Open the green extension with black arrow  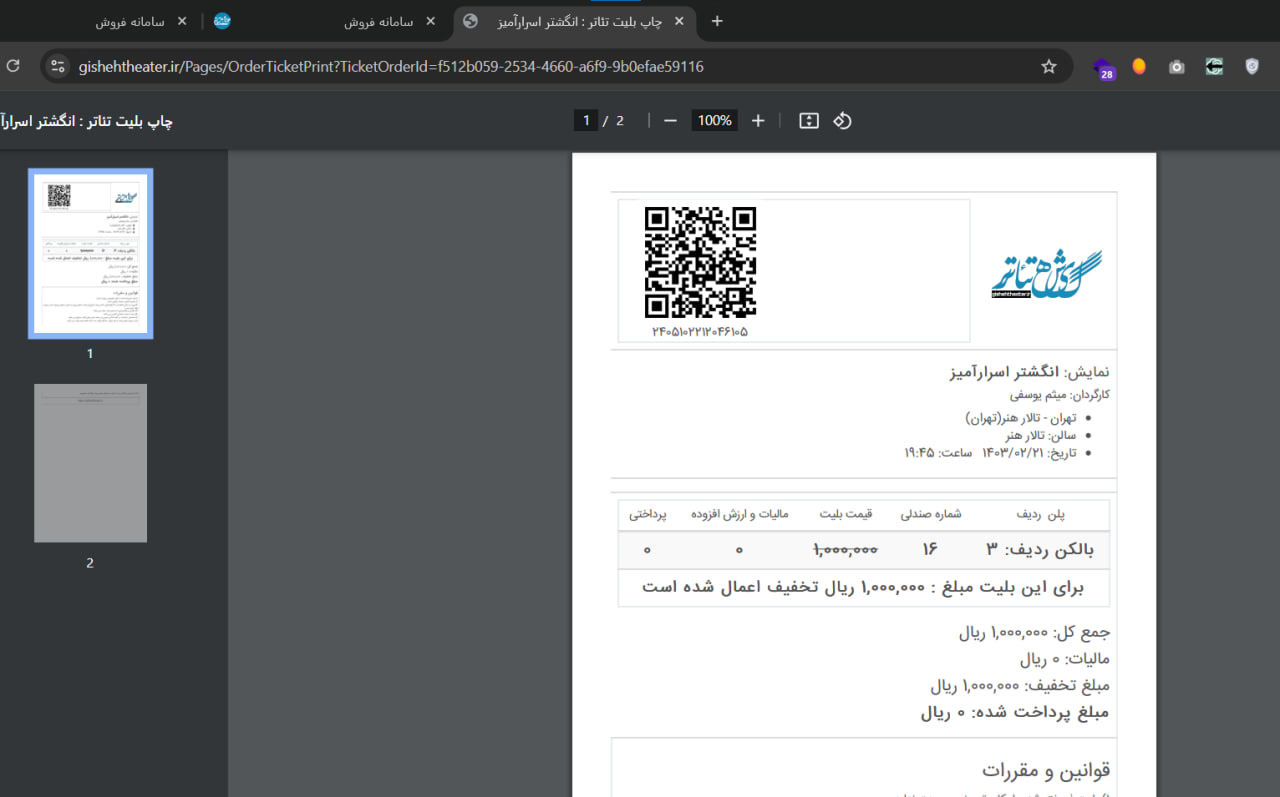(x=1214, y=66)
